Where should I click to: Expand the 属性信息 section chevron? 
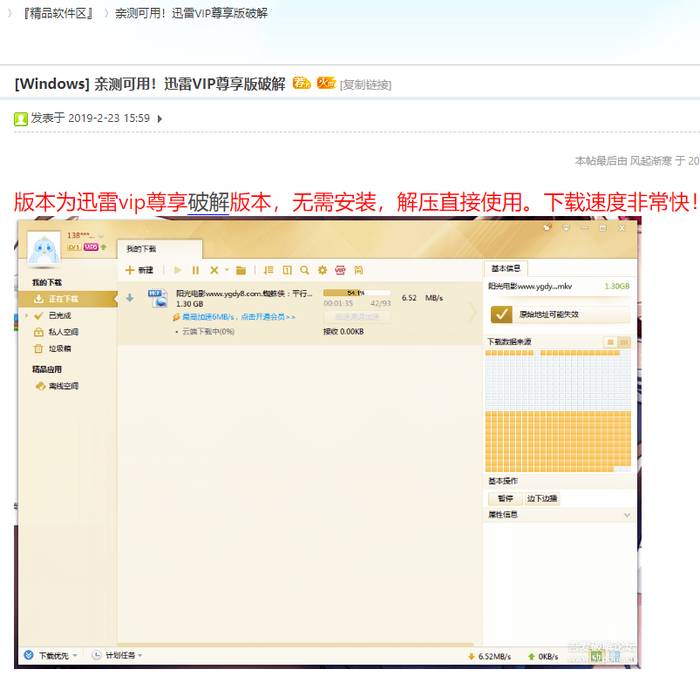(x=627, y=515)
